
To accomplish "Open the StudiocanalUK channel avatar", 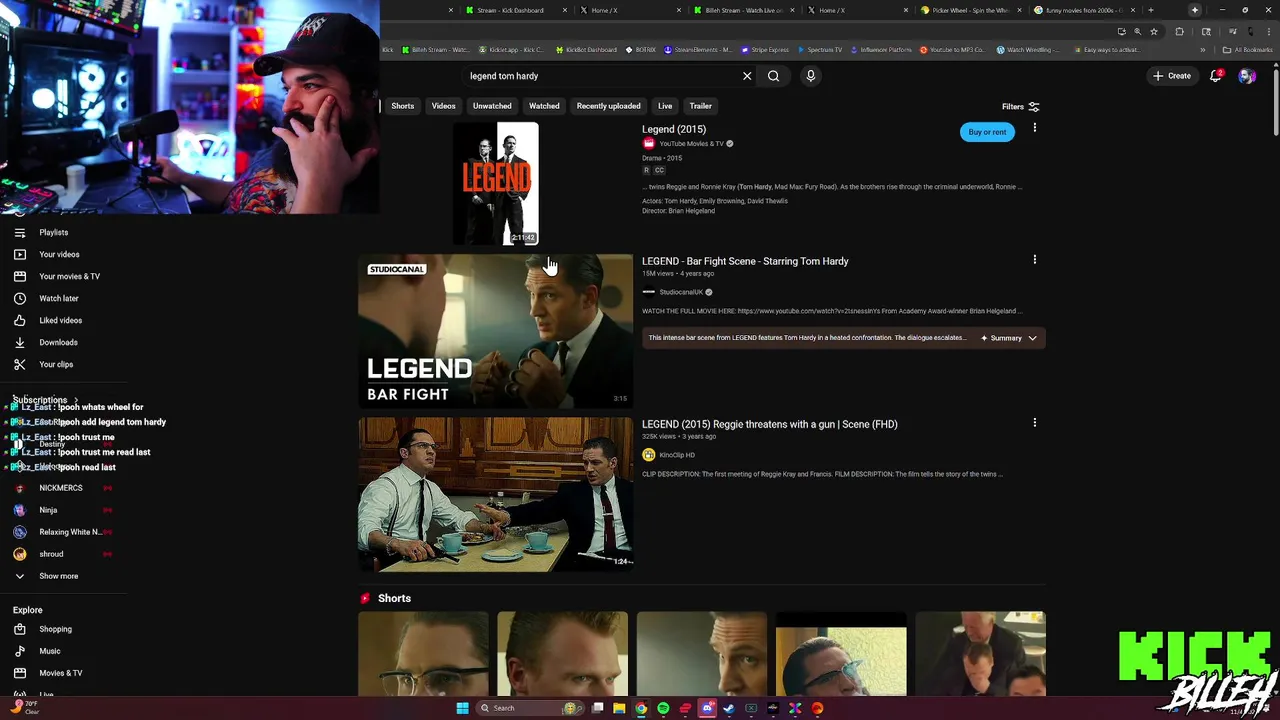I will [x=649, y=292].
